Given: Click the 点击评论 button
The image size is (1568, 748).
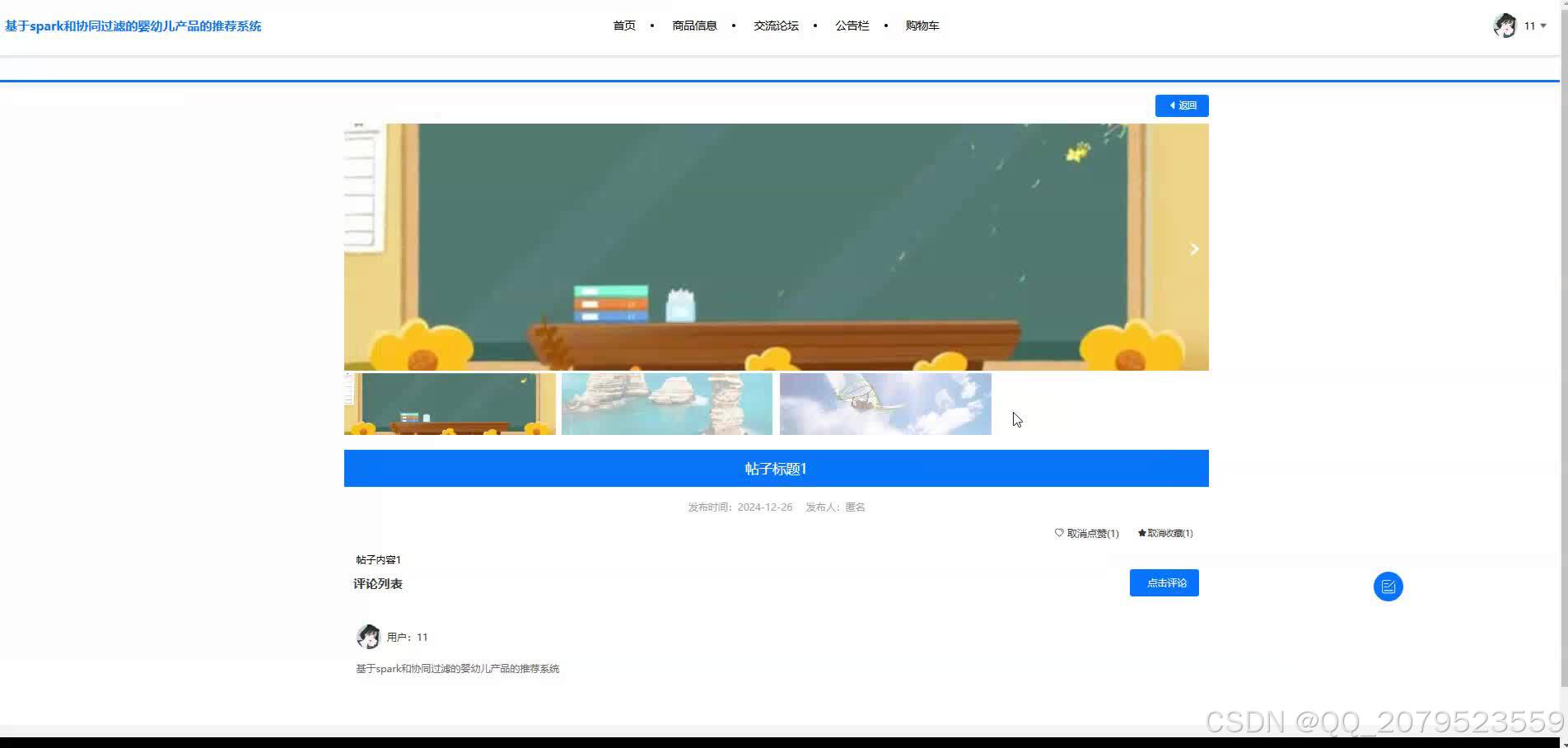Looking at the screenshot, I should (x=1164, y=582).
